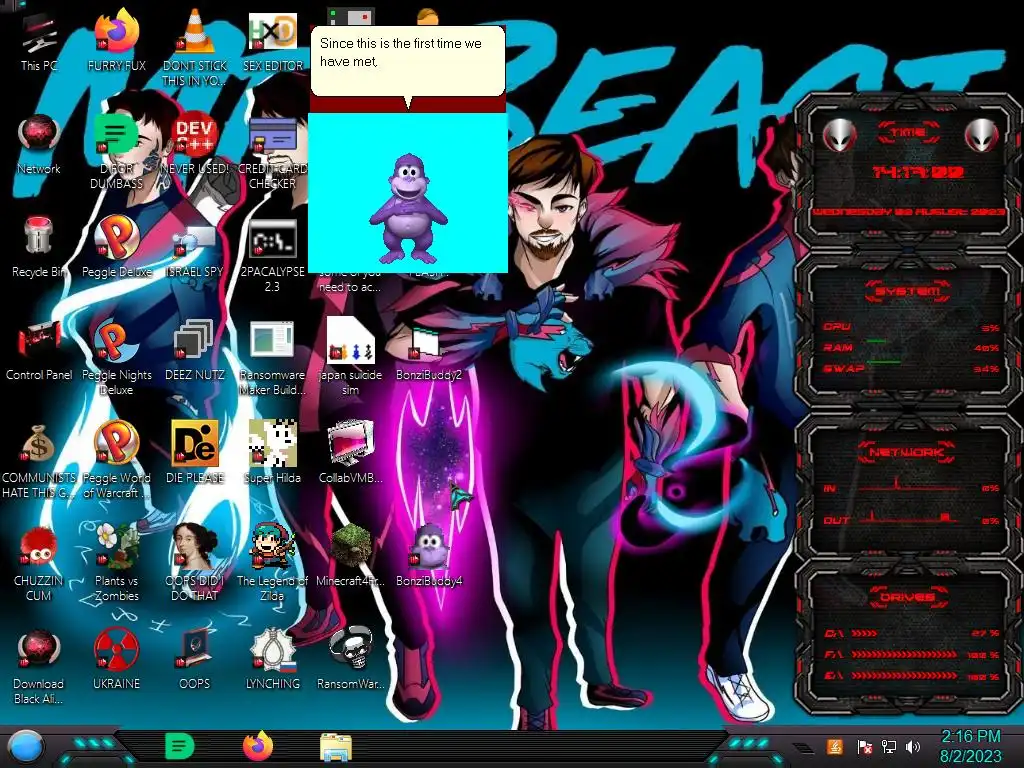The height and width of the screenshot is (768, 1024).
Task: Launch Firefox from the taskbar
Action: point(258,746)
